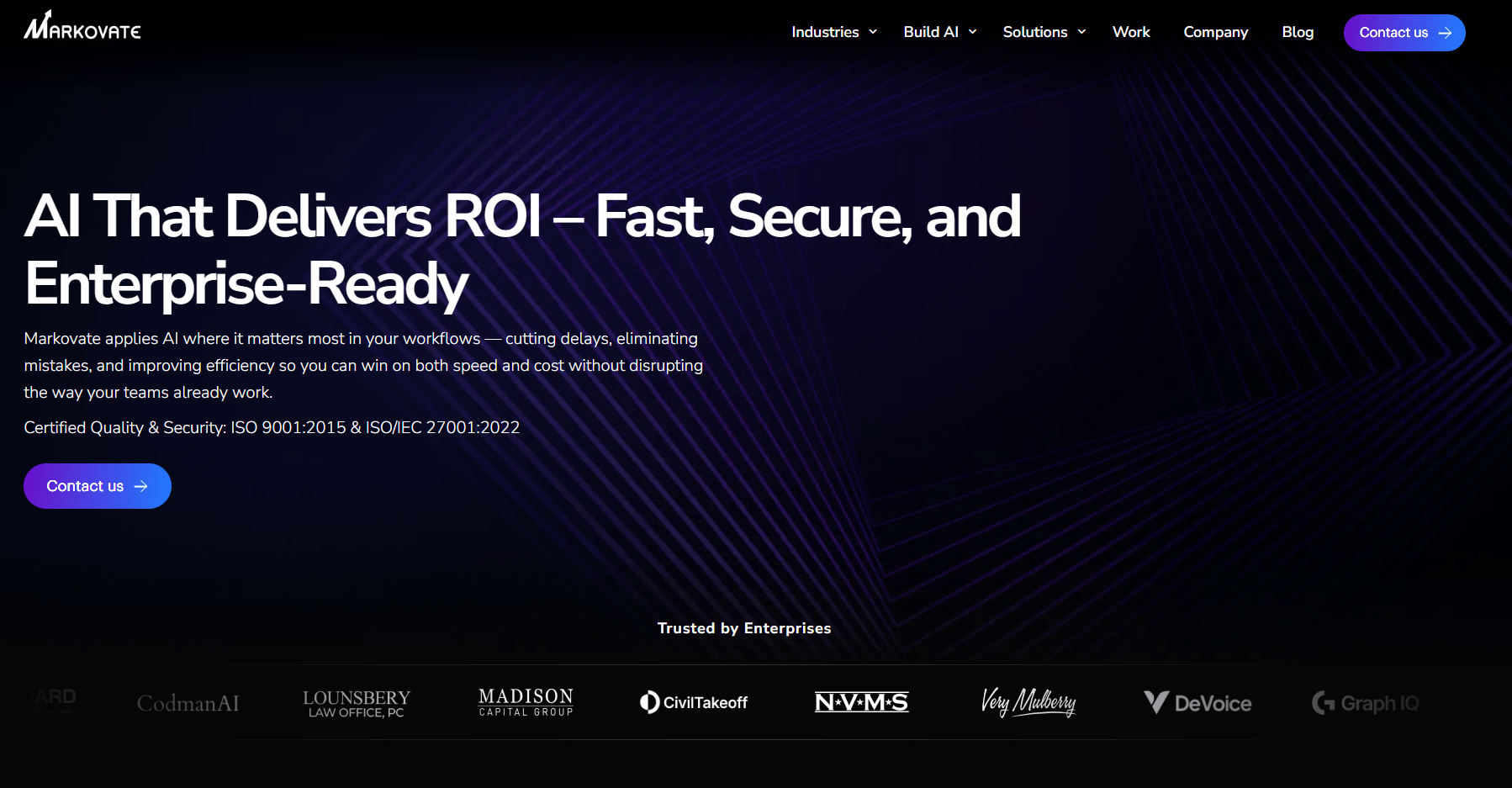This screenshot has height=788, width=1512.
Task: Select the Graph IQ logo
Action: [1366, 703]
